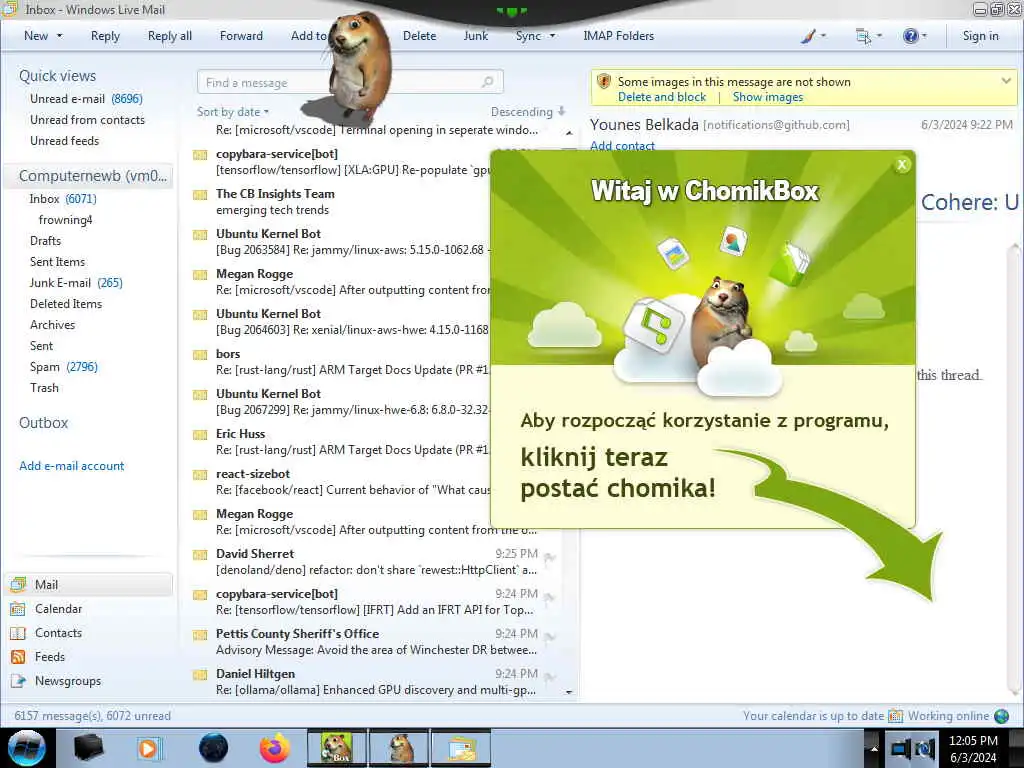1024x768 pixels.
Task: Open the Spam folder
Action: click(63, 366)
